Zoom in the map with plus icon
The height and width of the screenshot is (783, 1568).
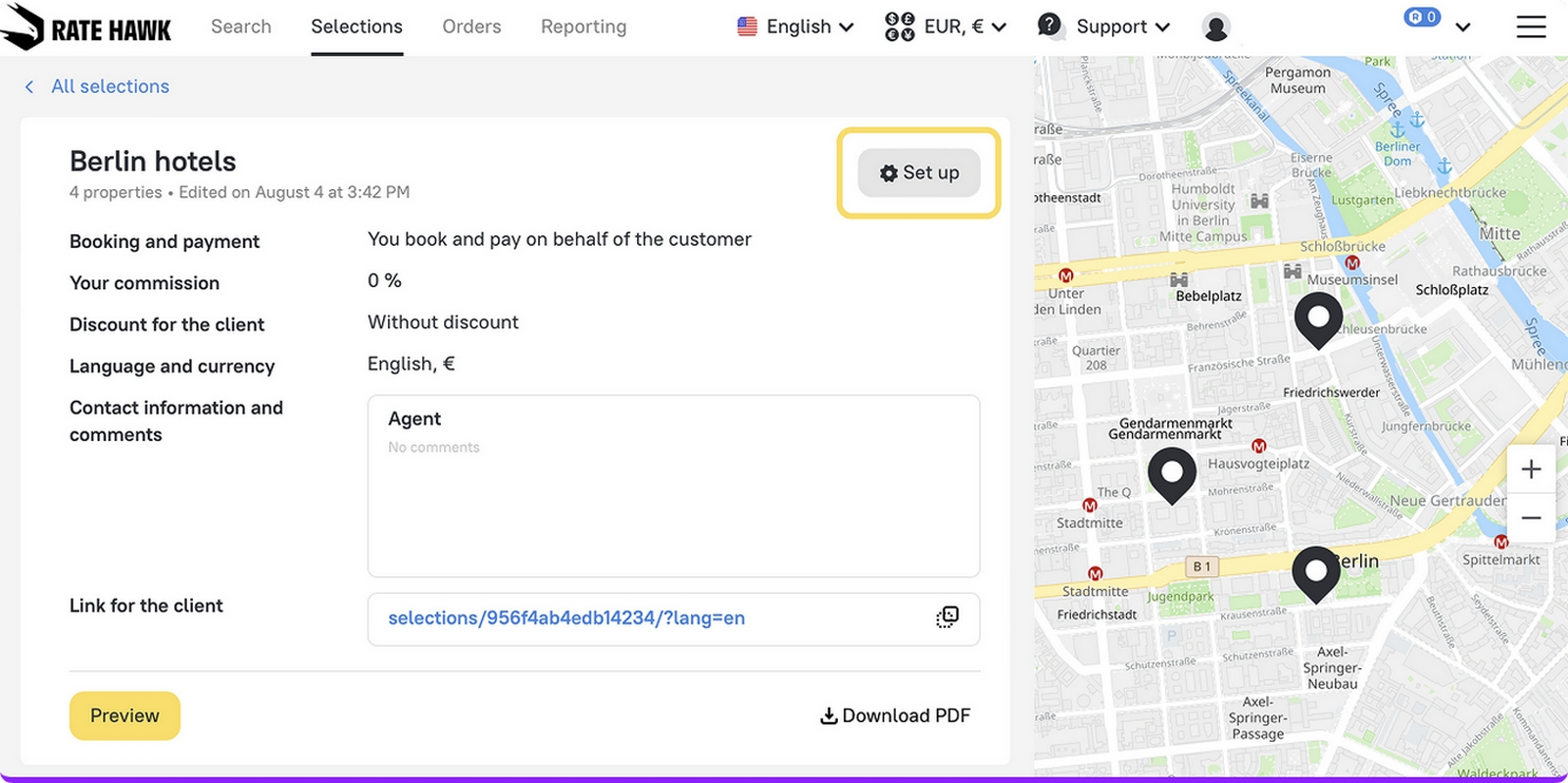(1531, 469)
